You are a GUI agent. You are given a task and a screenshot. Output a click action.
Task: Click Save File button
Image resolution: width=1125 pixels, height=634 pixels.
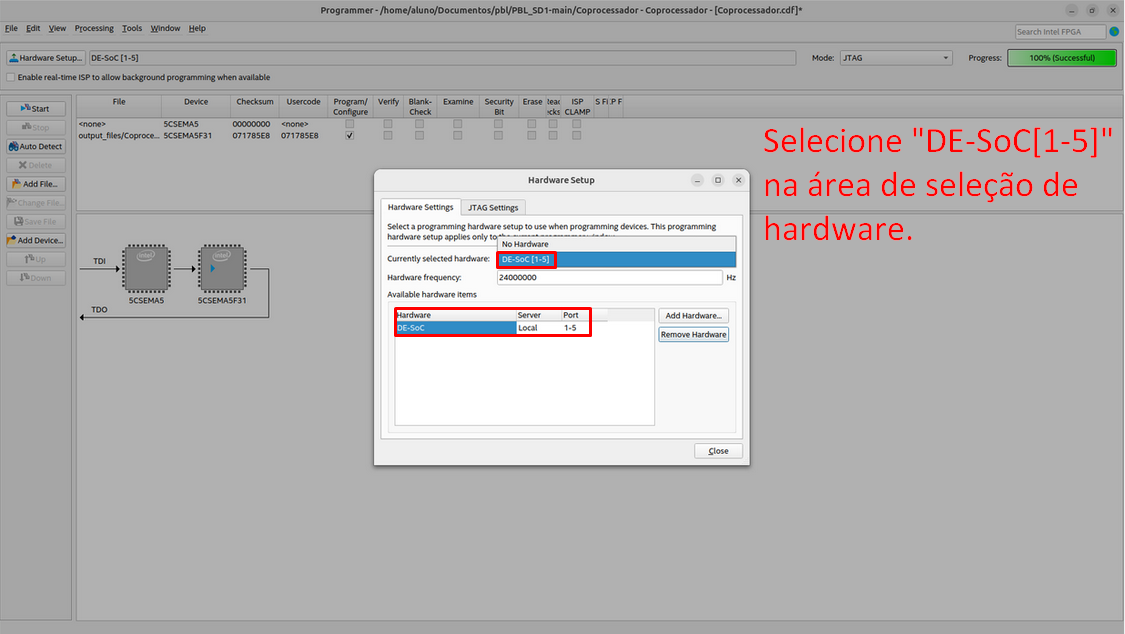pyautogui.click(x=36, y=222)
